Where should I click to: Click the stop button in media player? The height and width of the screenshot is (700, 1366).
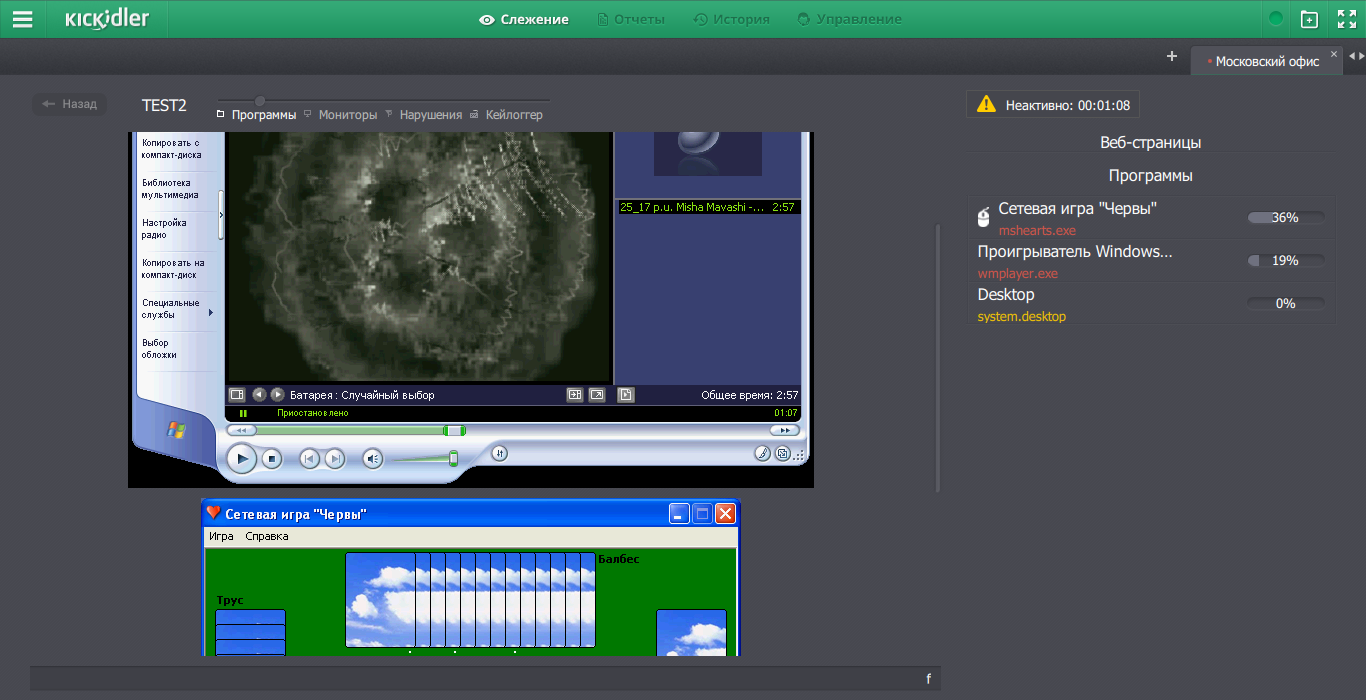[x=271, y=459]
